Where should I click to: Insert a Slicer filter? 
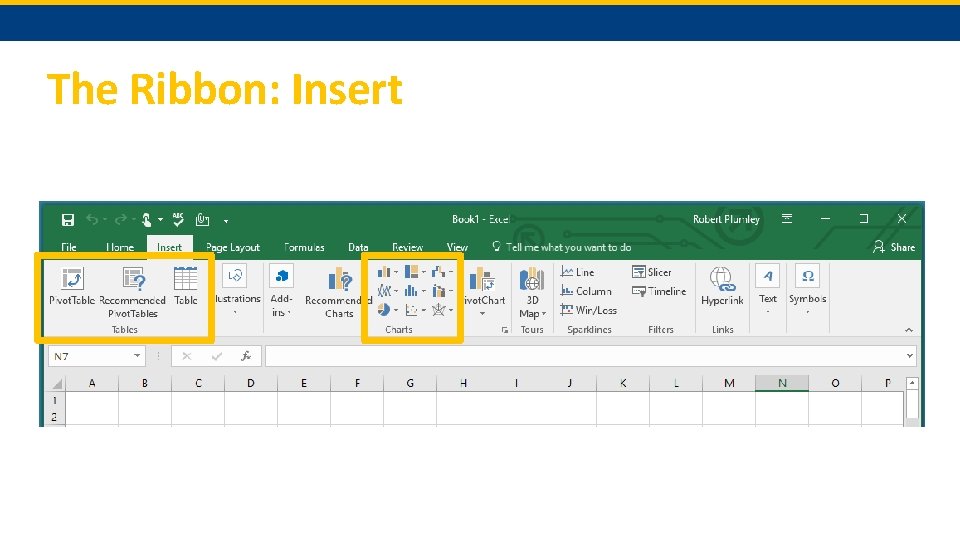point(652,272)
